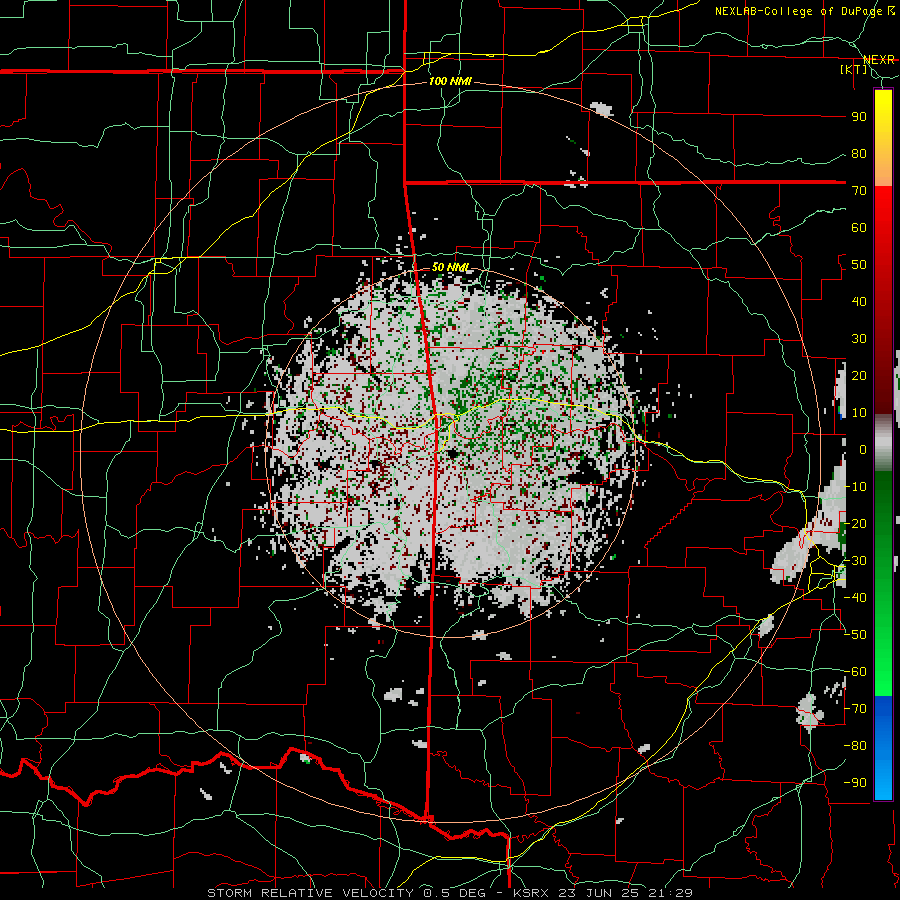Click the -40 value on the velocity scale
The width and height of the screenshot is (900, 900).
[855, 598]
